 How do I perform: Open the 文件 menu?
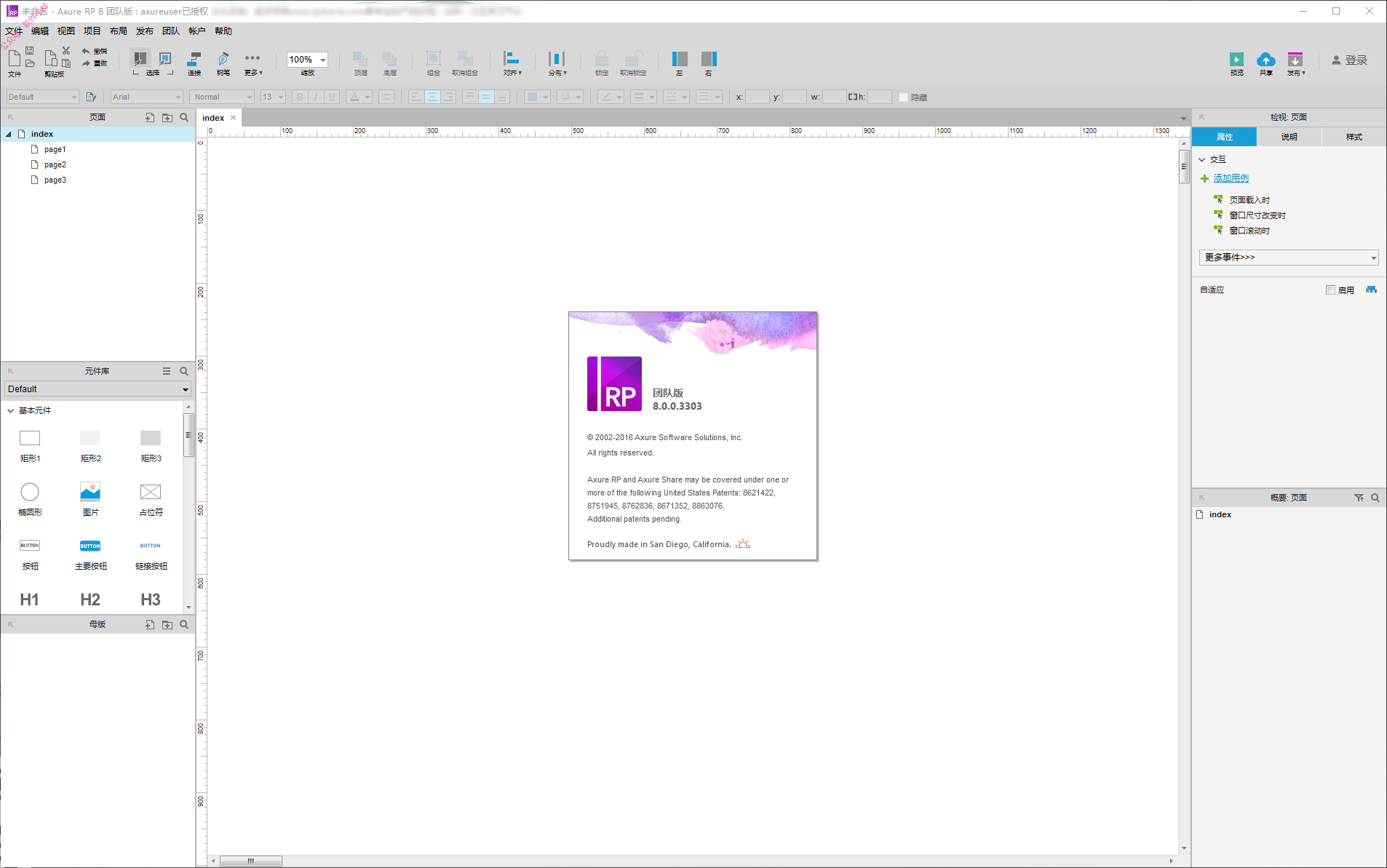tap(14, 31)
